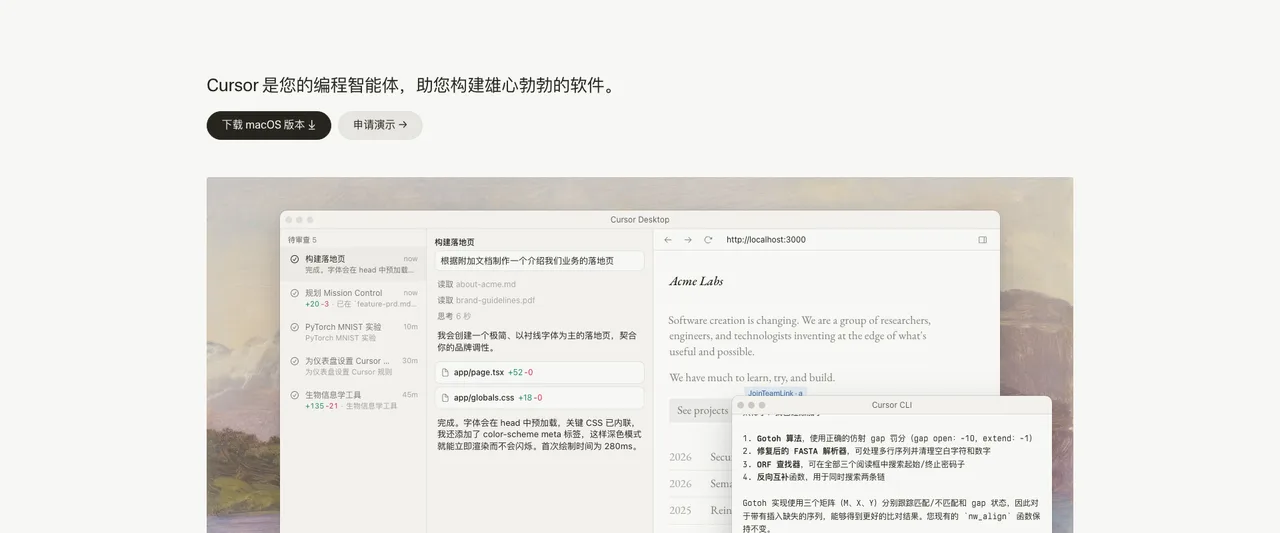The width and height of the screenshot is (1280, 533).
Task: Open the 规划 Mission Control task row
Action: (353, 298)
